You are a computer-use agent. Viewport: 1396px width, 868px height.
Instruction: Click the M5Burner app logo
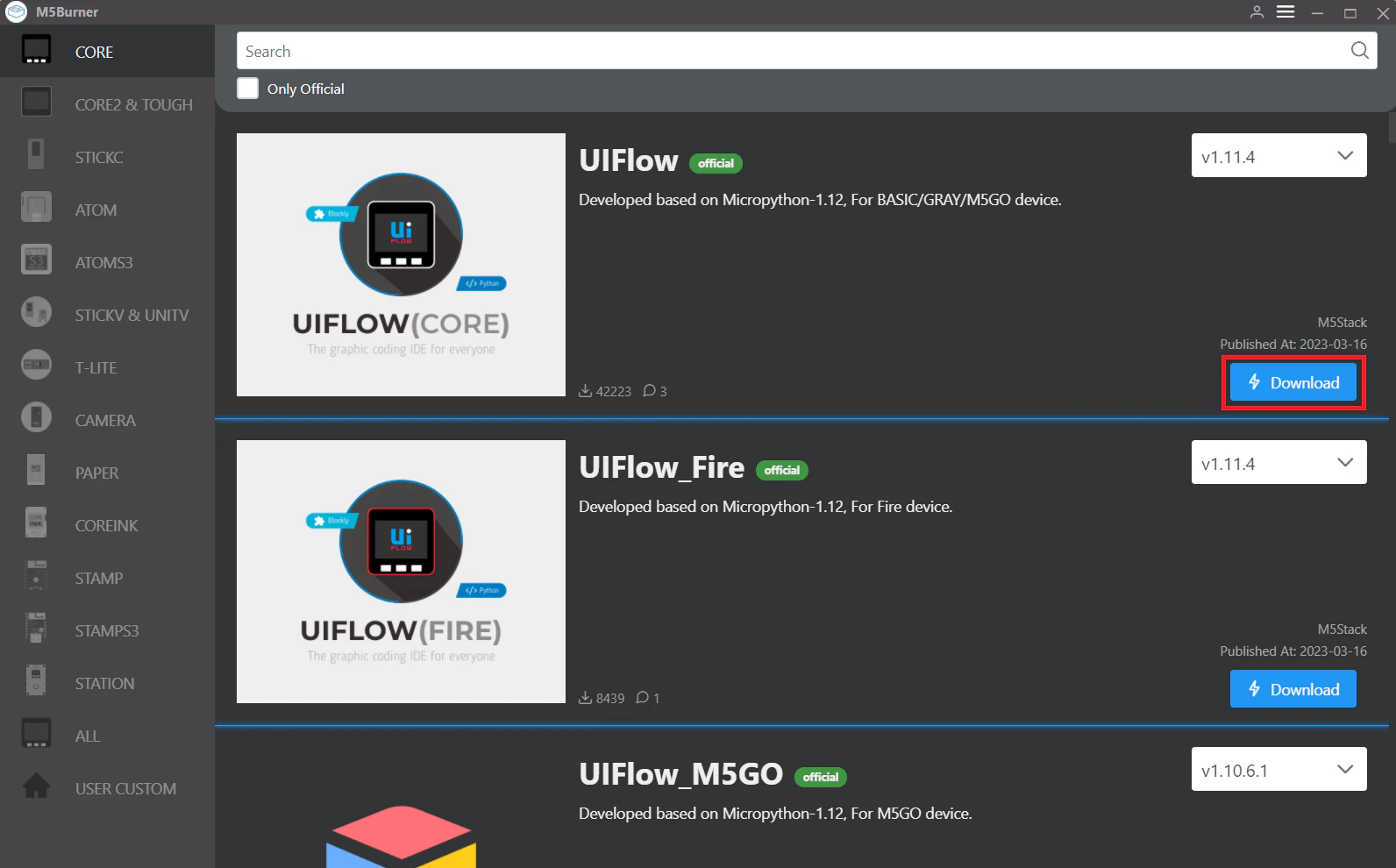pyautogui.click(x=16, y=12)
